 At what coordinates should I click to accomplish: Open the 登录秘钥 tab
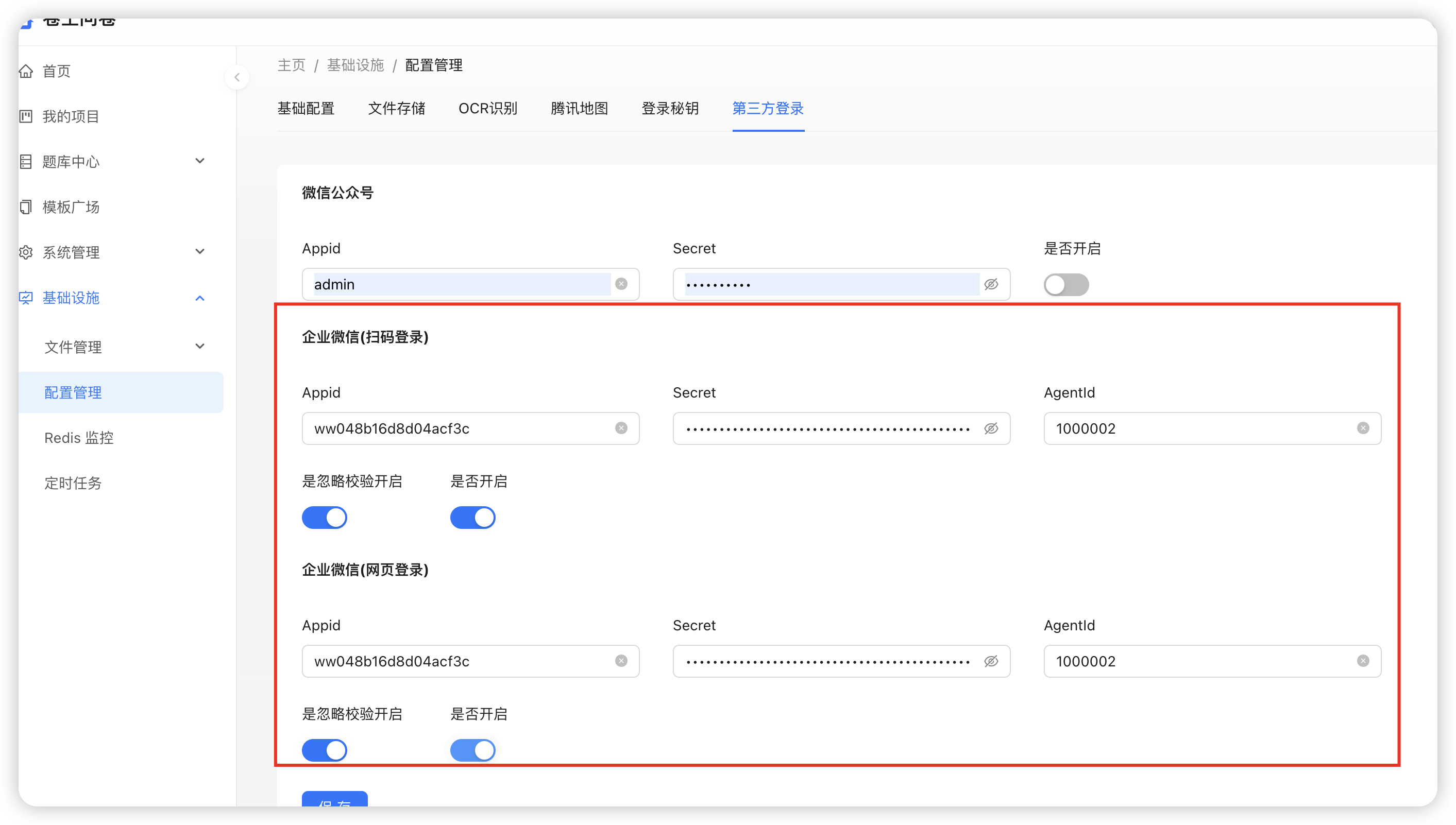pyautogui.click(x=670, y=108)
